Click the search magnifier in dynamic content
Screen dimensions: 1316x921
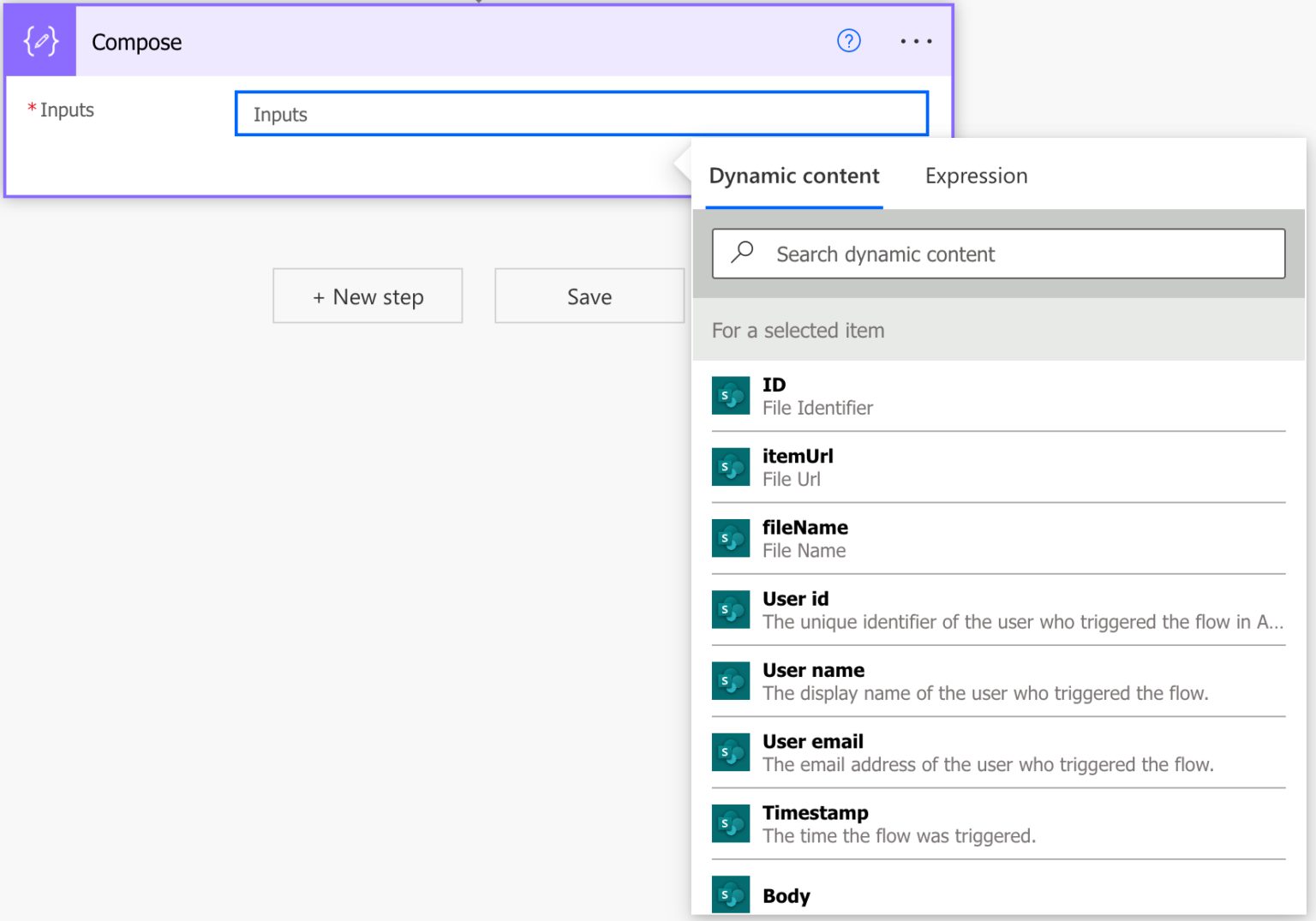[740, 253]
